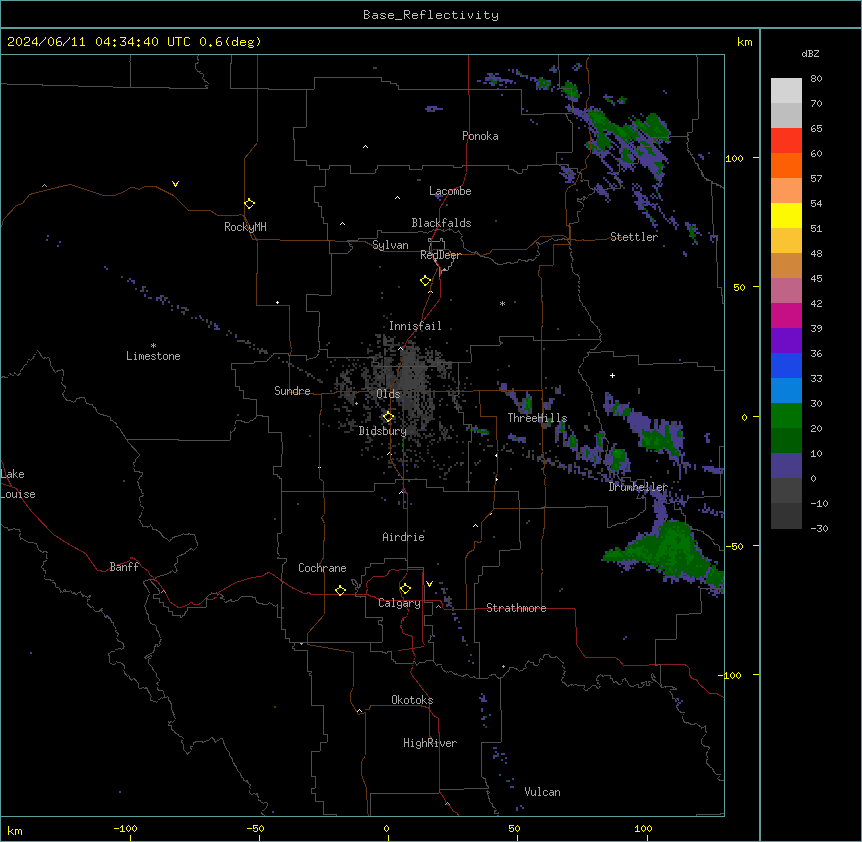The image size is (862, 842).
Task: Click the Drumheller town label
Action: (x=638, y=487)
